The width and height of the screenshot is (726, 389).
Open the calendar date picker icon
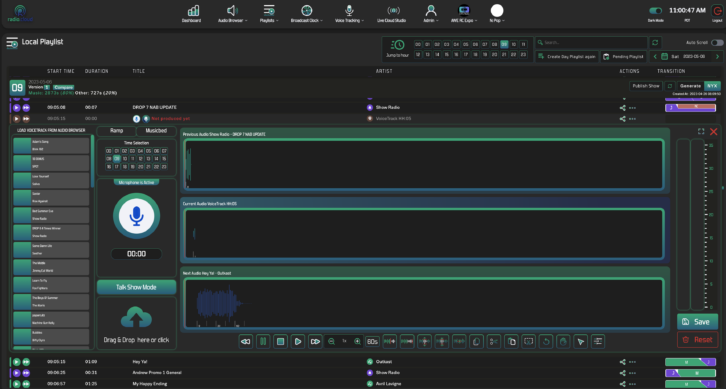[x=664, y=56]
